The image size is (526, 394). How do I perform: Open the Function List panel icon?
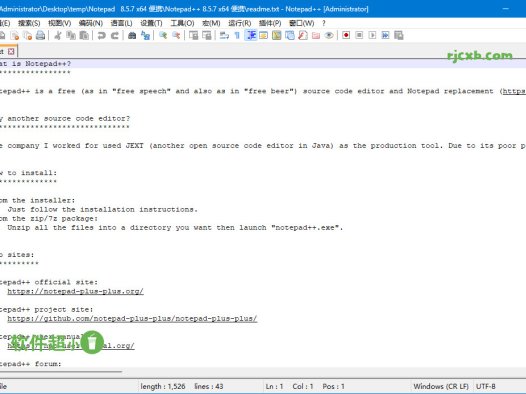[x=303, y=35]
